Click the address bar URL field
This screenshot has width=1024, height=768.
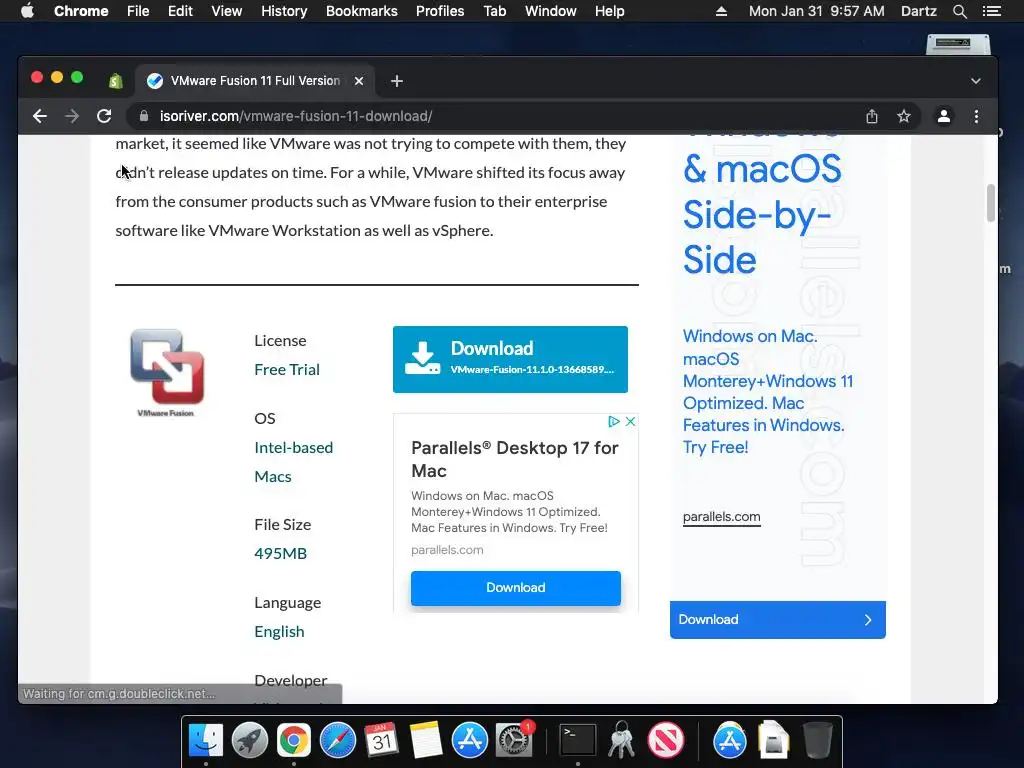coord(496,116)
